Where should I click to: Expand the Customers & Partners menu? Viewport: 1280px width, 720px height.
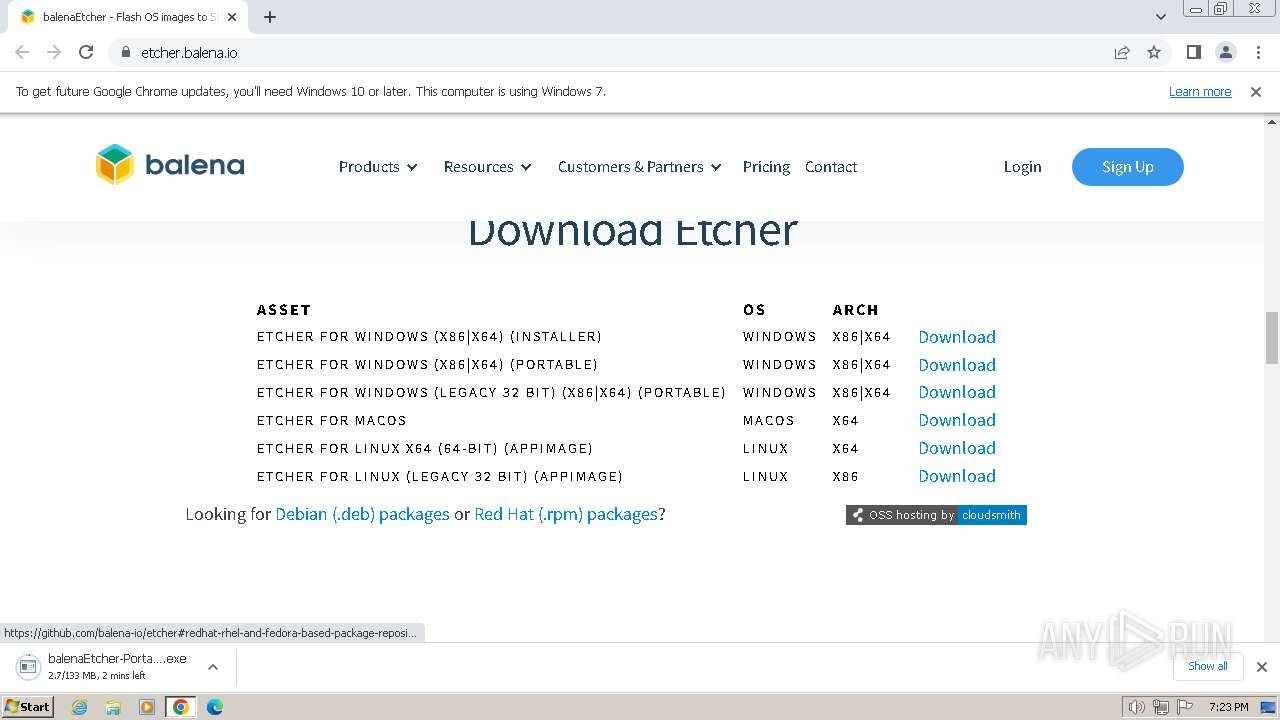(640, 167)
